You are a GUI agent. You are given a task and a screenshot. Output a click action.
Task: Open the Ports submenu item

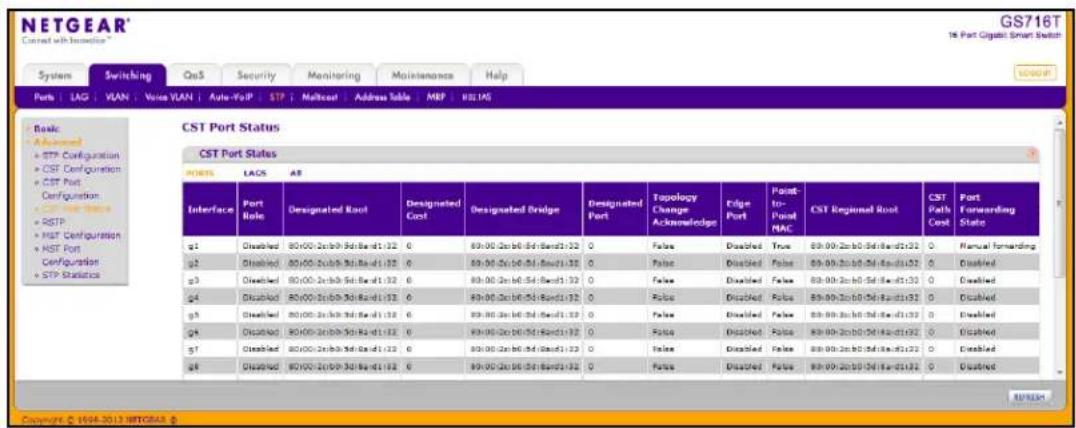pyautogui.click(x=45, y=97)
